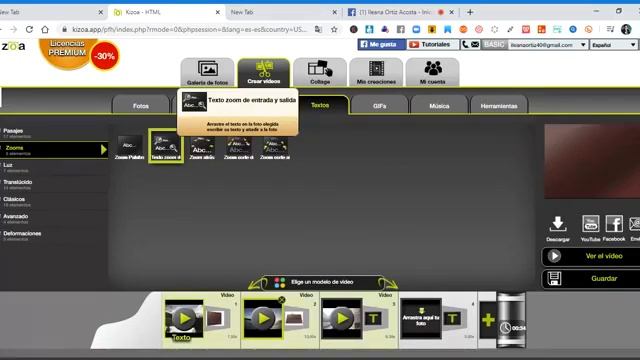This screenshot has height=360, width=640.
Task: Open the Español language dropdown
Action: point(613,45)
